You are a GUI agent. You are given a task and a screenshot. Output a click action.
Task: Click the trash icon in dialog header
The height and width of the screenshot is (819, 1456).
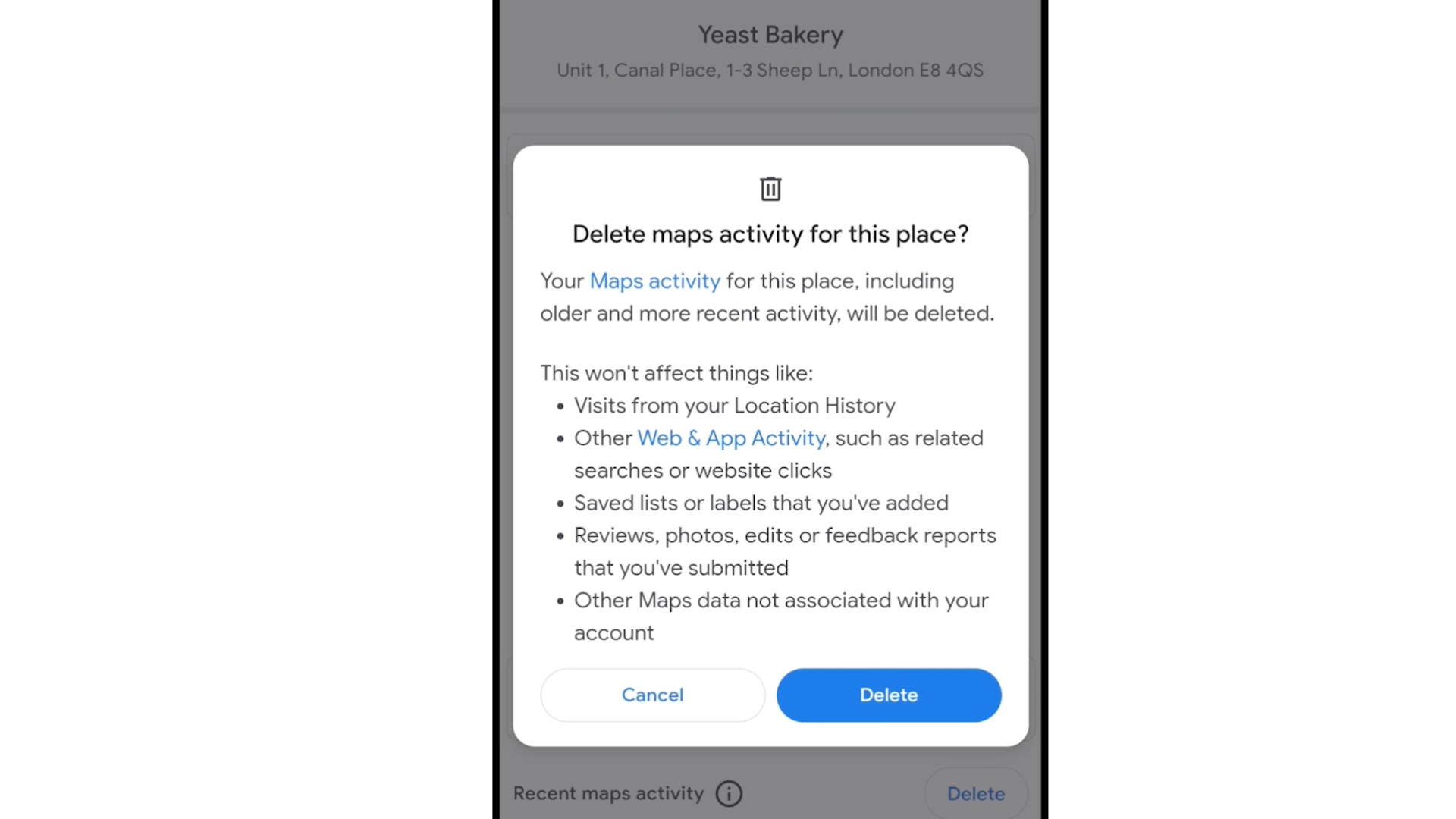pyautogui.click(x=770, y=189)
